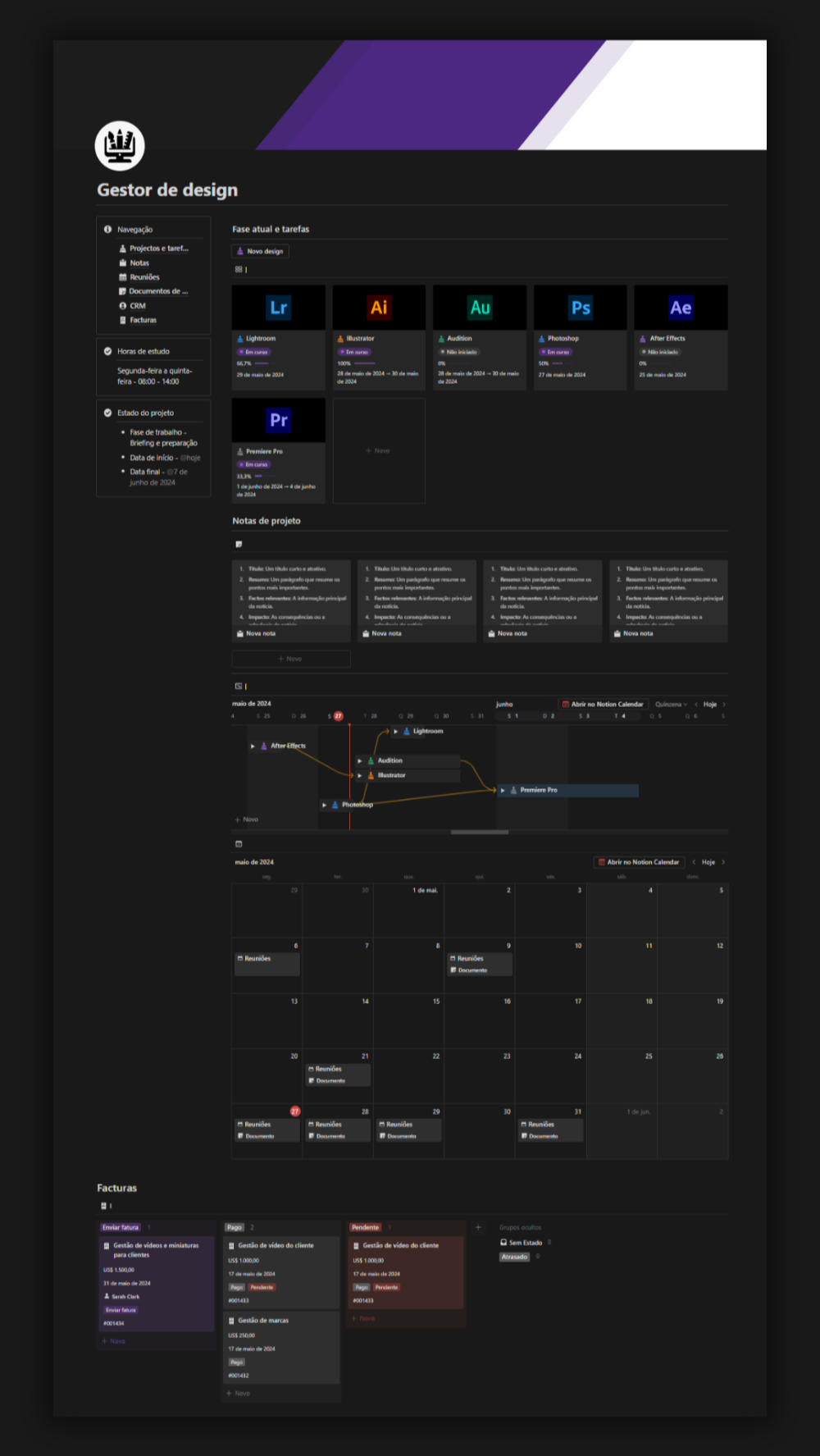This screenshot has height=1456, width=820.
Task: Click the Novo design button
Action: 260,251
